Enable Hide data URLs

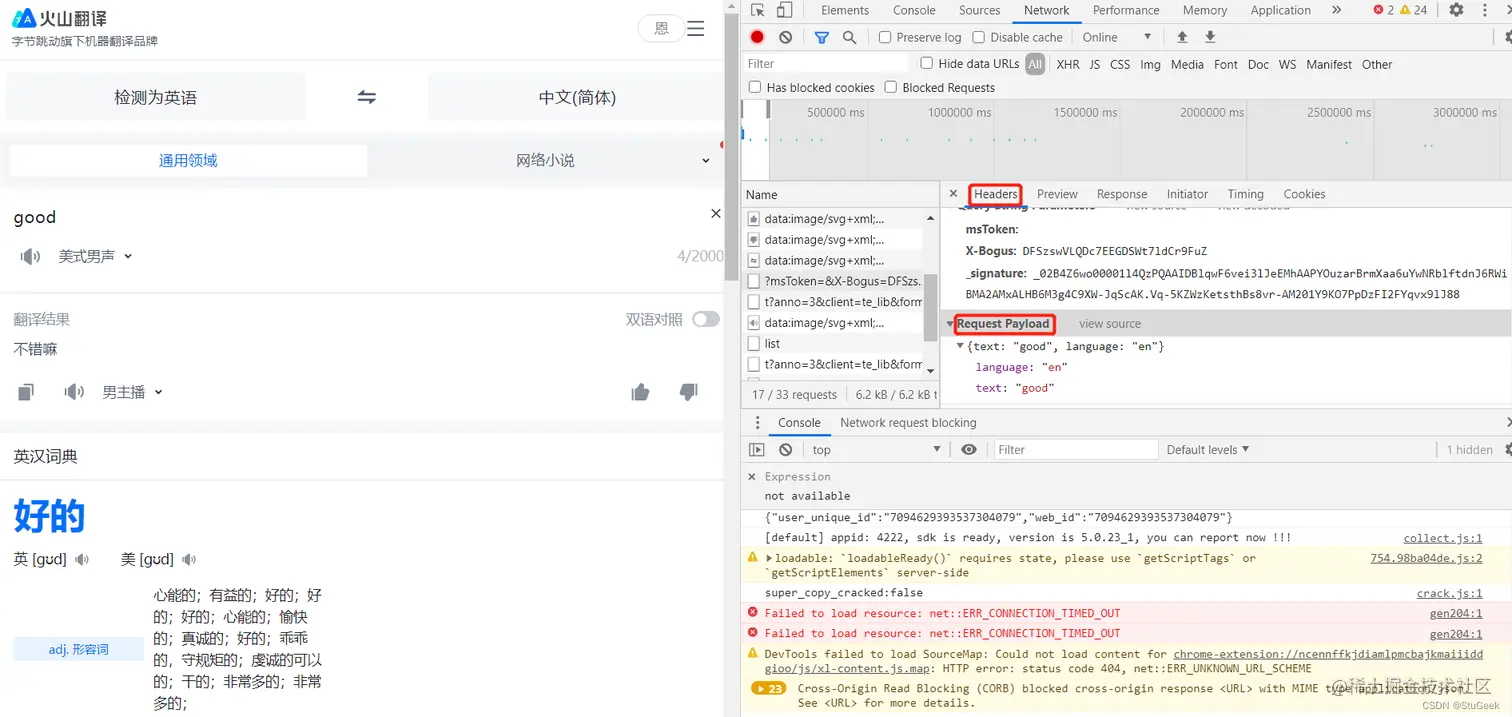[926, 63]
